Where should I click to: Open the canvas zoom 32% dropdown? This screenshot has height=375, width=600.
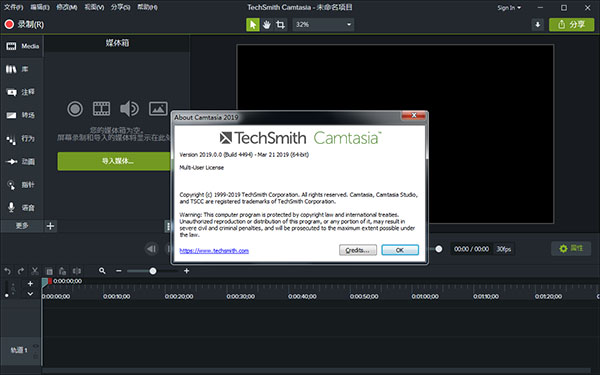pyautogui.click(x=323, y=24)
